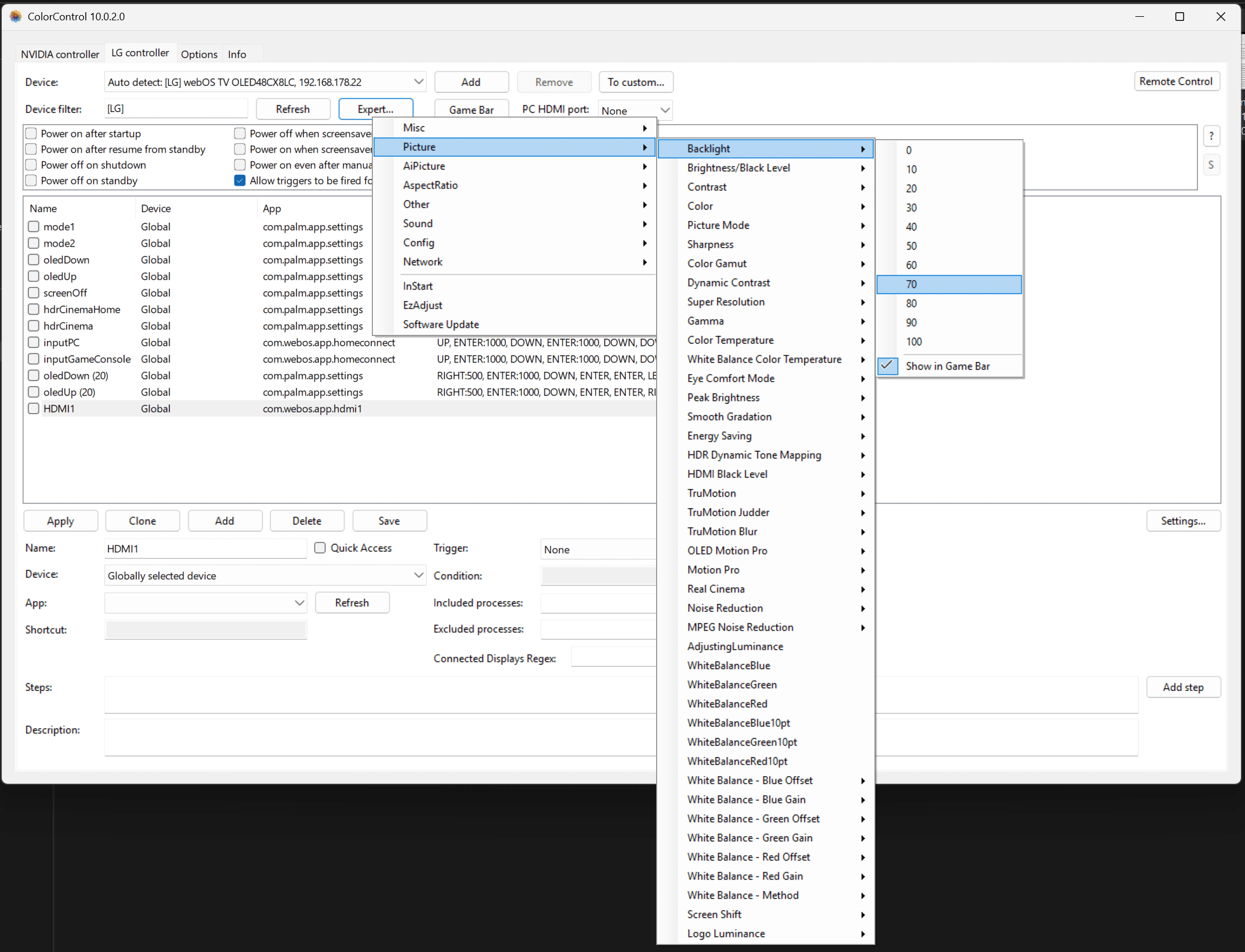
Task: Uncheck Allow triggers to be fired option
Action: (240, 180)
